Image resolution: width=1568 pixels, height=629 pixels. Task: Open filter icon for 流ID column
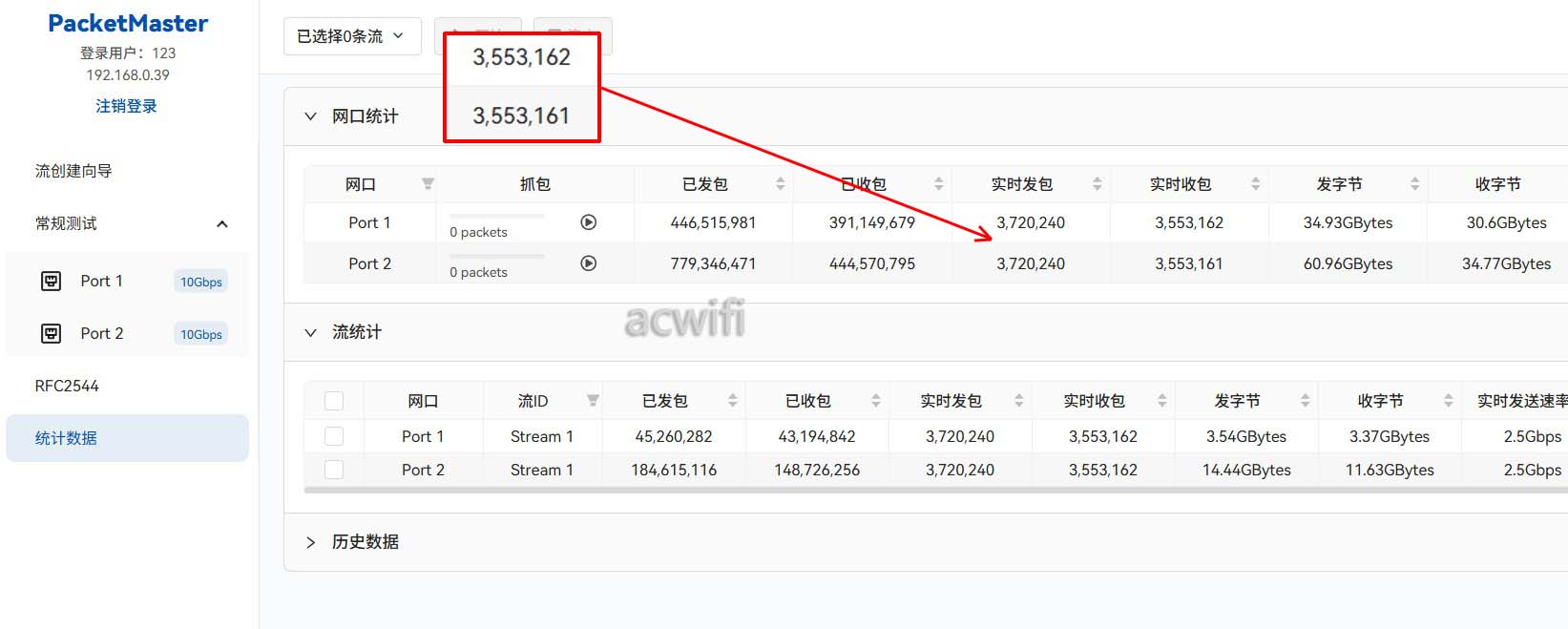(593, 401)
